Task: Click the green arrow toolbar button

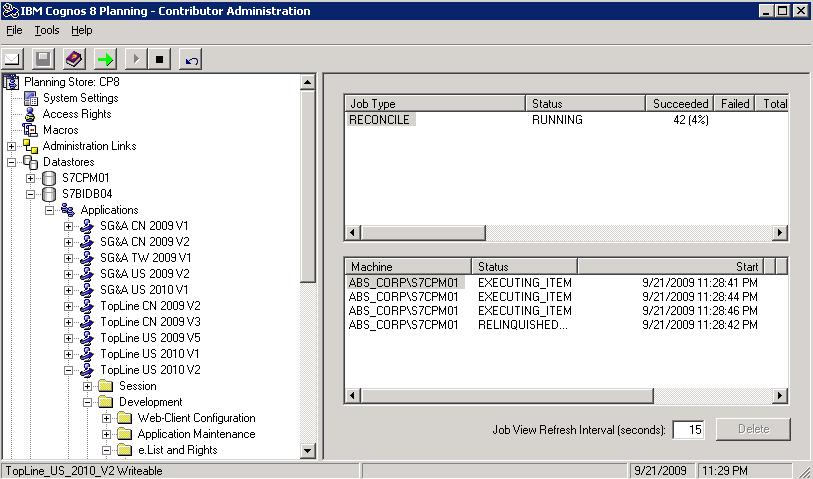Action: (104, 59)
